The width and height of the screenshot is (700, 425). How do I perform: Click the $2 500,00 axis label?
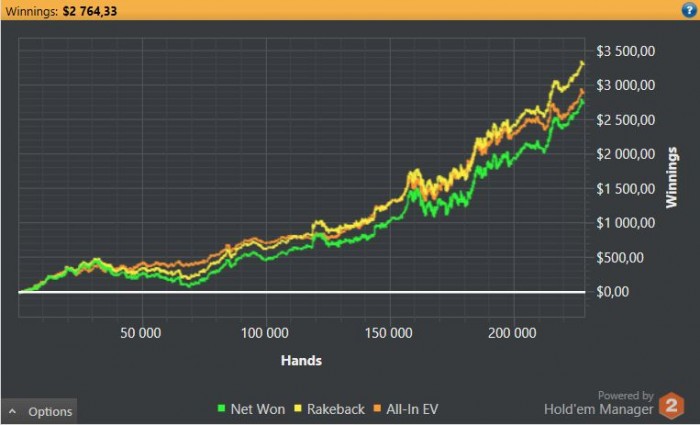point(625,120)
